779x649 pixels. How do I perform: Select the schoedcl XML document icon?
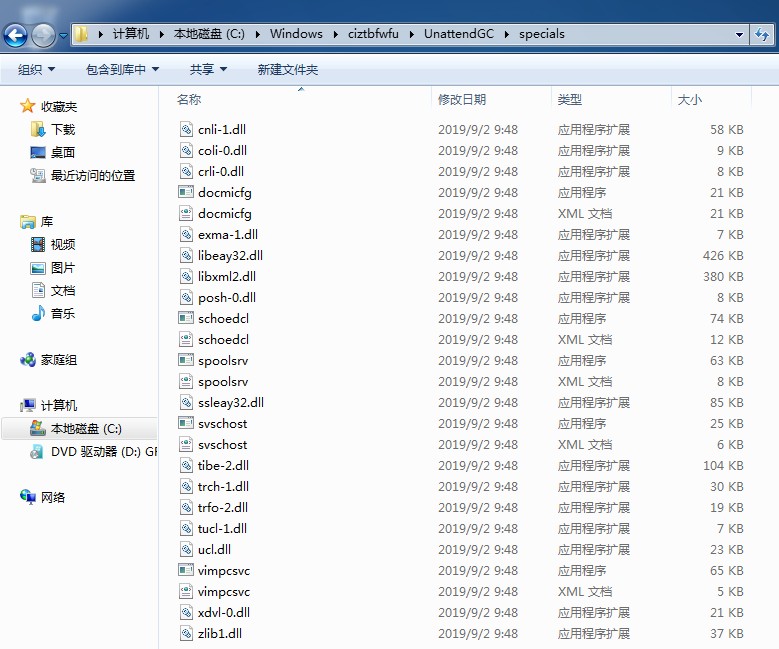[x=186, y=339]
